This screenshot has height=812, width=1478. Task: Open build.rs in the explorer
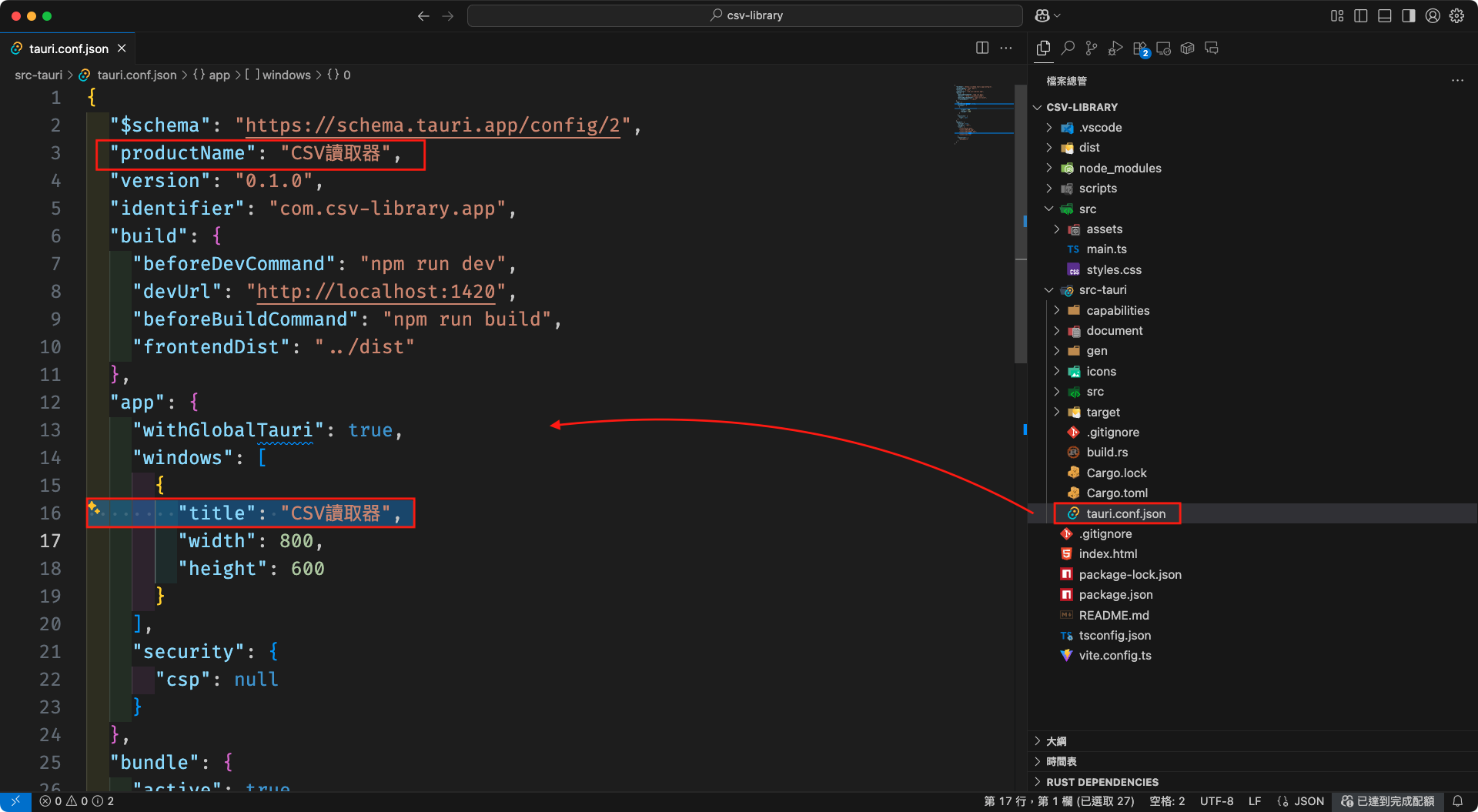coord(1106,452)
